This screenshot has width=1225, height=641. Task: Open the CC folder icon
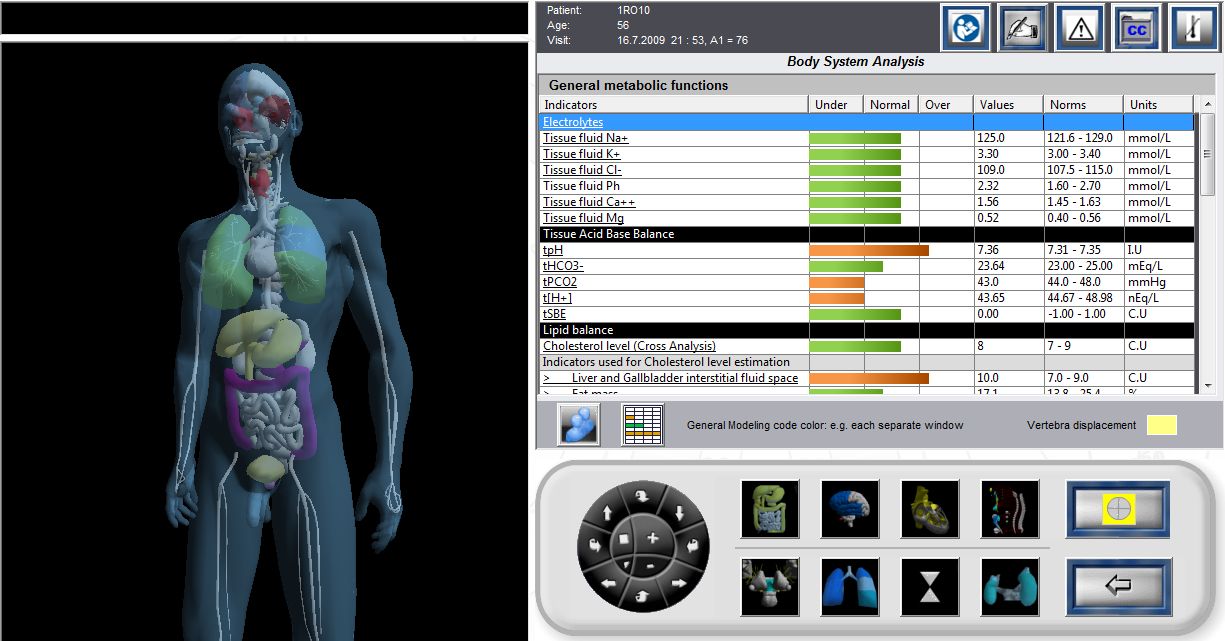1138,29
